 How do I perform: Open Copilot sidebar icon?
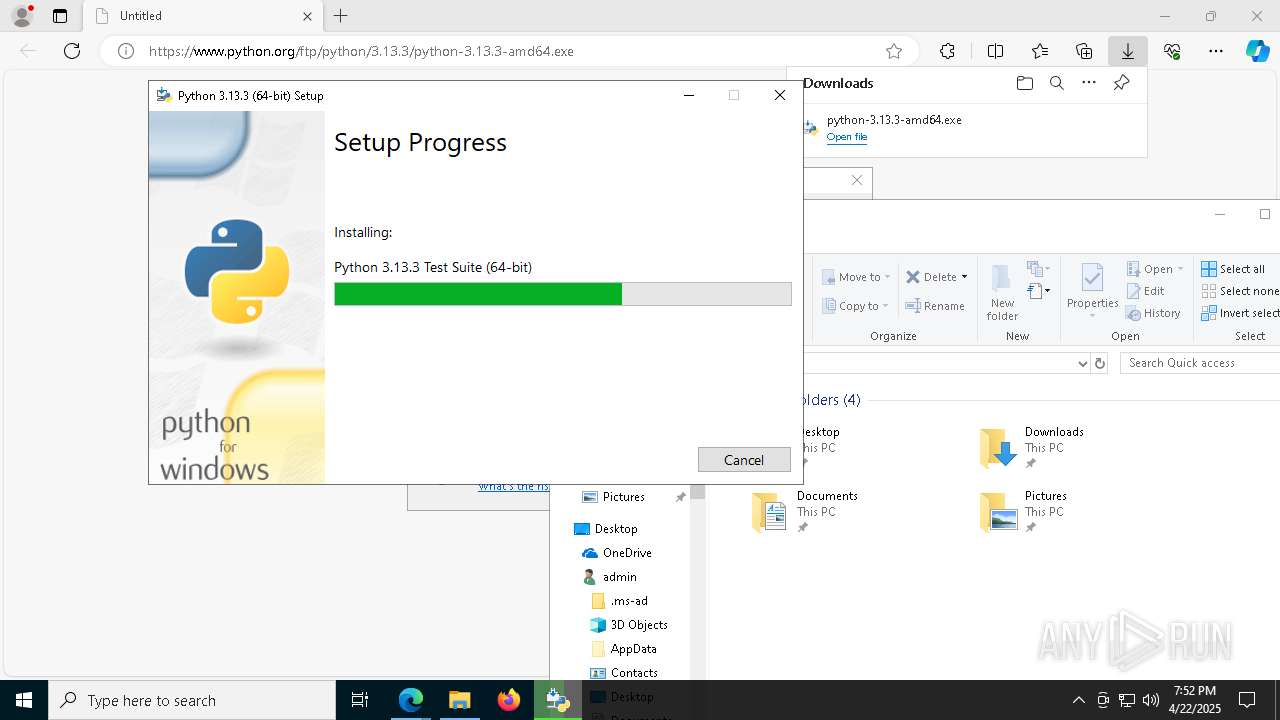[x=1258, y=51]
